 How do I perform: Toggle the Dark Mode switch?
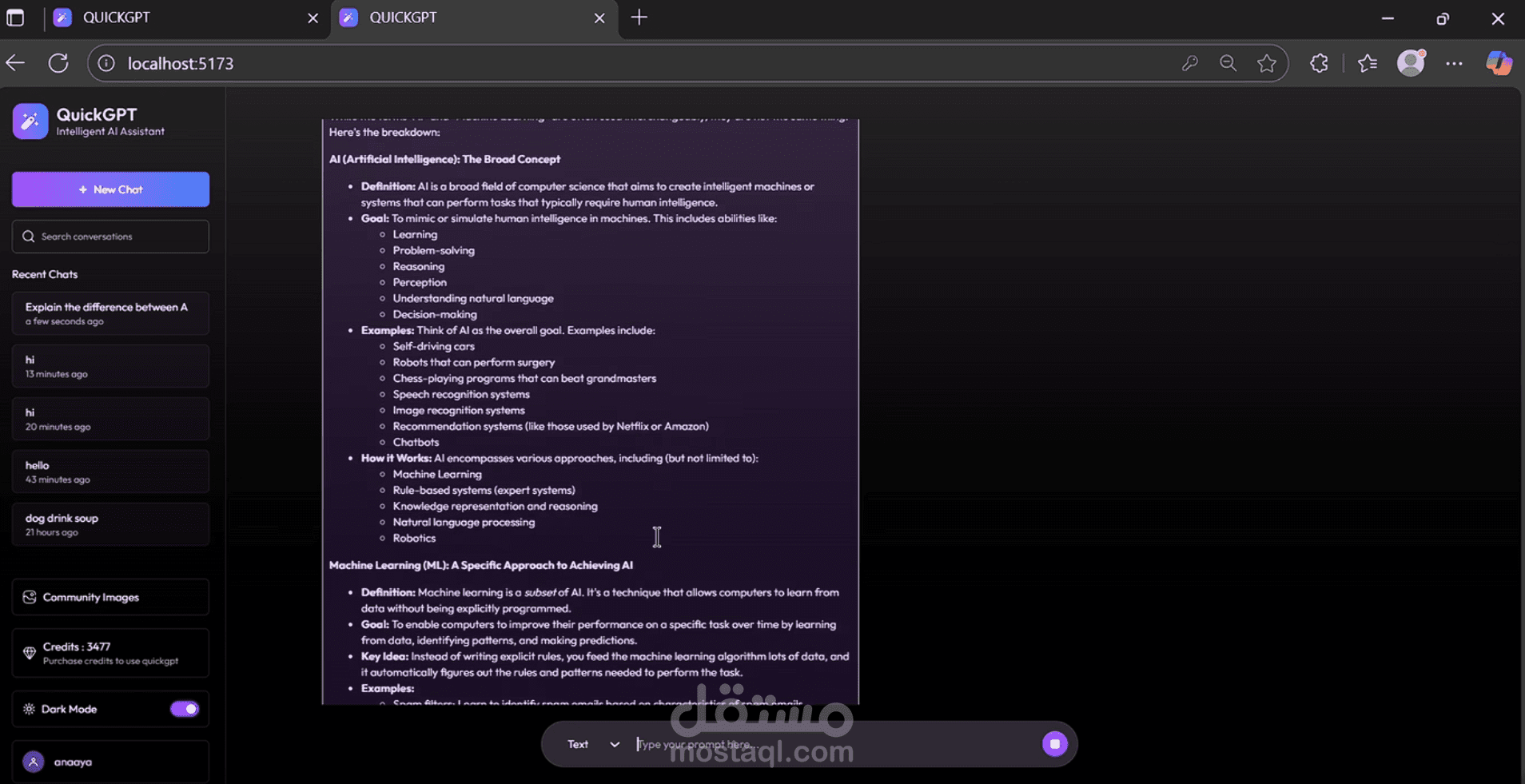click(185, 709)
